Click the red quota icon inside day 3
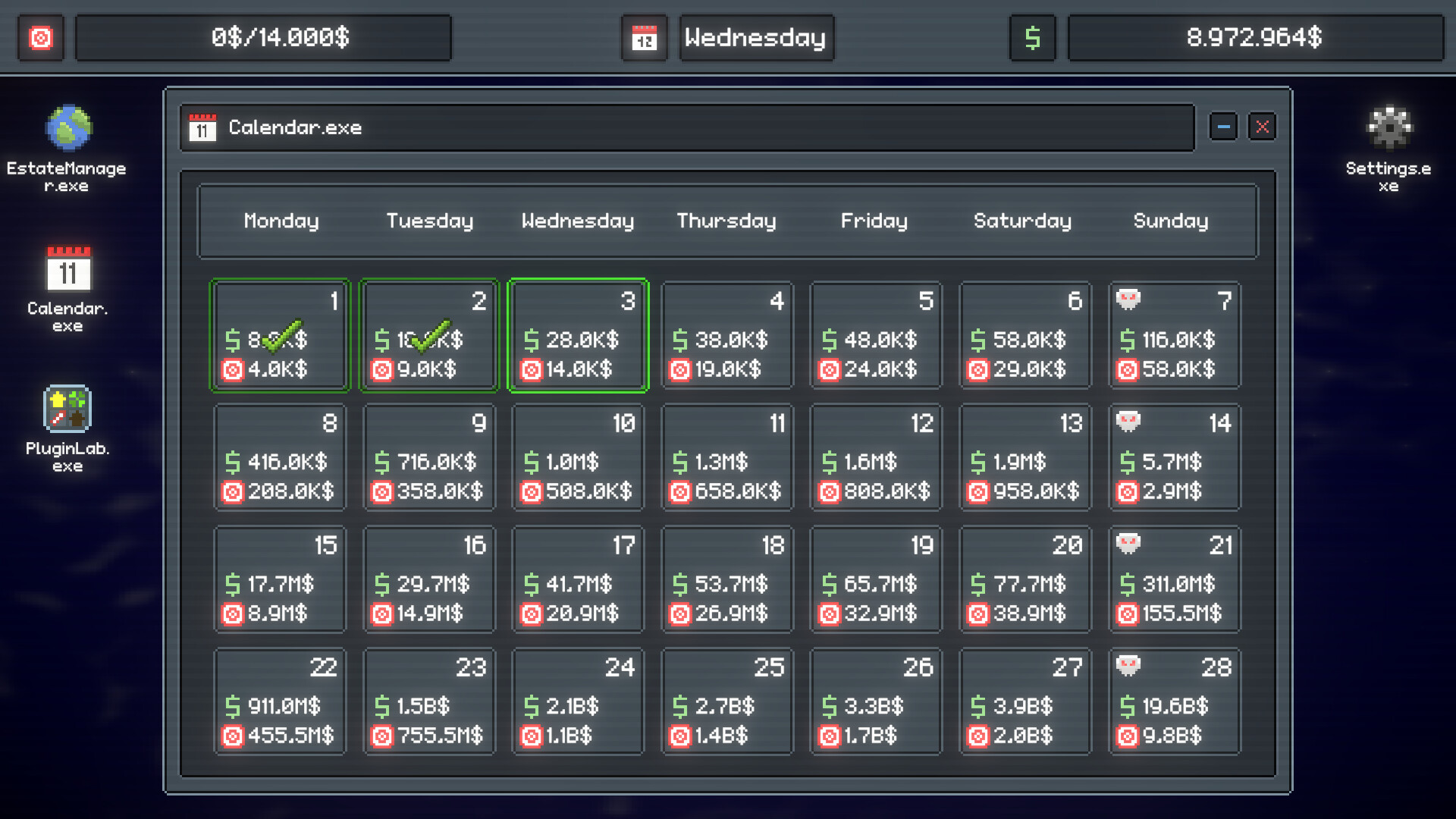Image resolution: width=1456 pixels, height=819 pixels. pos(531,370)
